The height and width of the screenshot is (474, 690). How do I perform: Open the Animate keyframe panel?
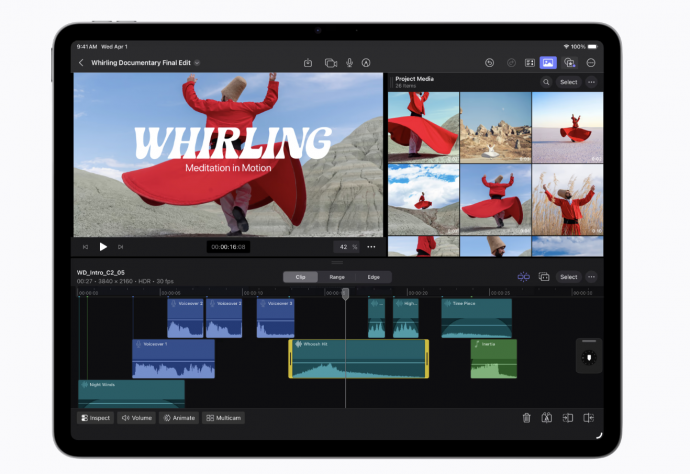coord(179,418)
